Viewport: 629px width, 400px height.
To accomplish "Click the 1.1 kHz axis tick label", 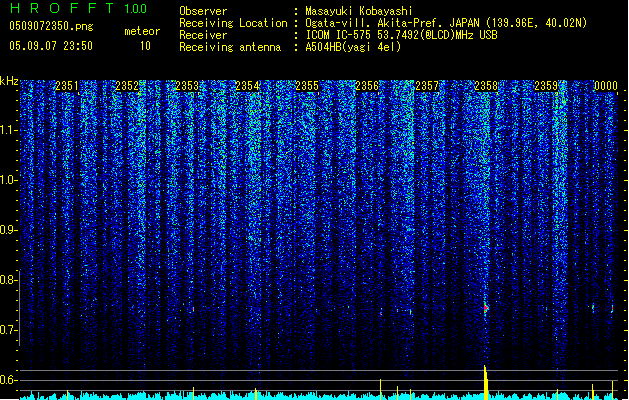I will coord(8,130).
